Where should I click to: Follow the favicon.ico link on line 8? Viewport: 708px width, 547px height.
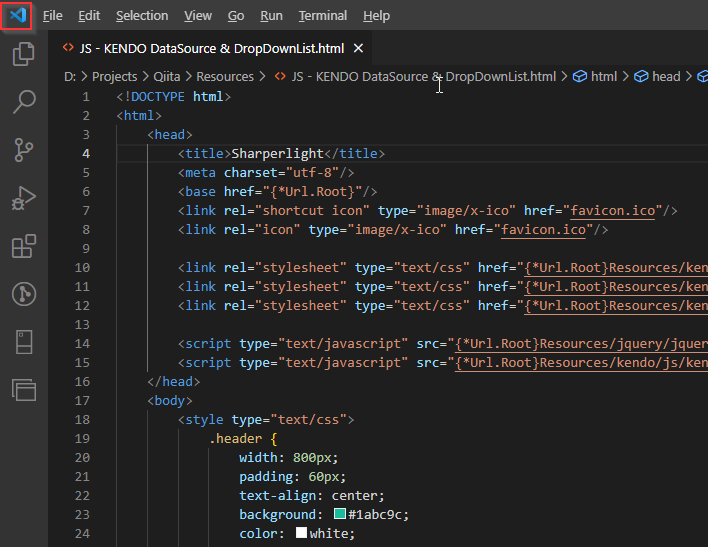point(543,230)
